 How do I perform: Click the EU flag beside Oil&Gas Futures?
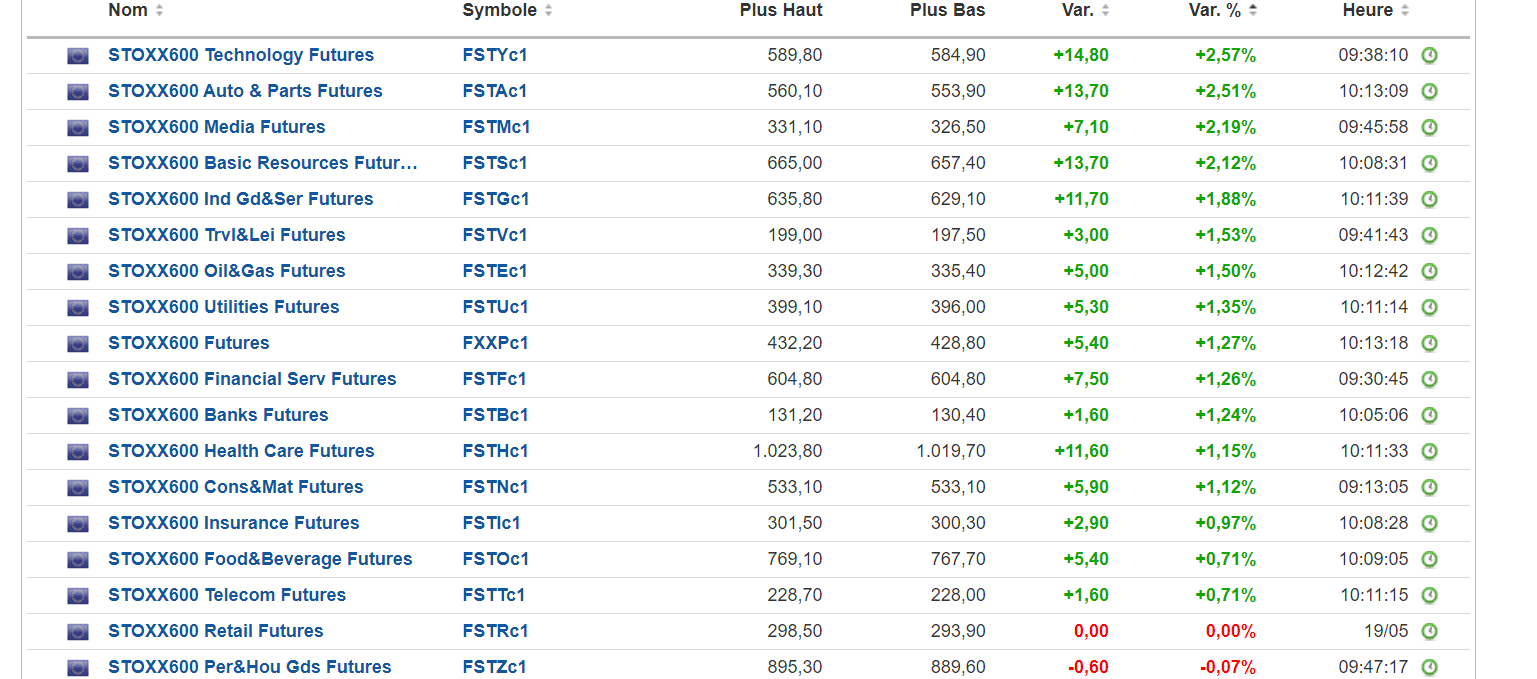point(78,272)
